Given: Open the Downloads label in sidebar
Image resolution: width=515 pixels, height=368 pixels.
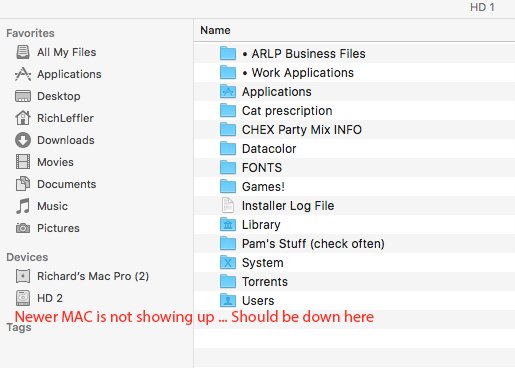Looking at the screenshot, I should click(66, 140).
